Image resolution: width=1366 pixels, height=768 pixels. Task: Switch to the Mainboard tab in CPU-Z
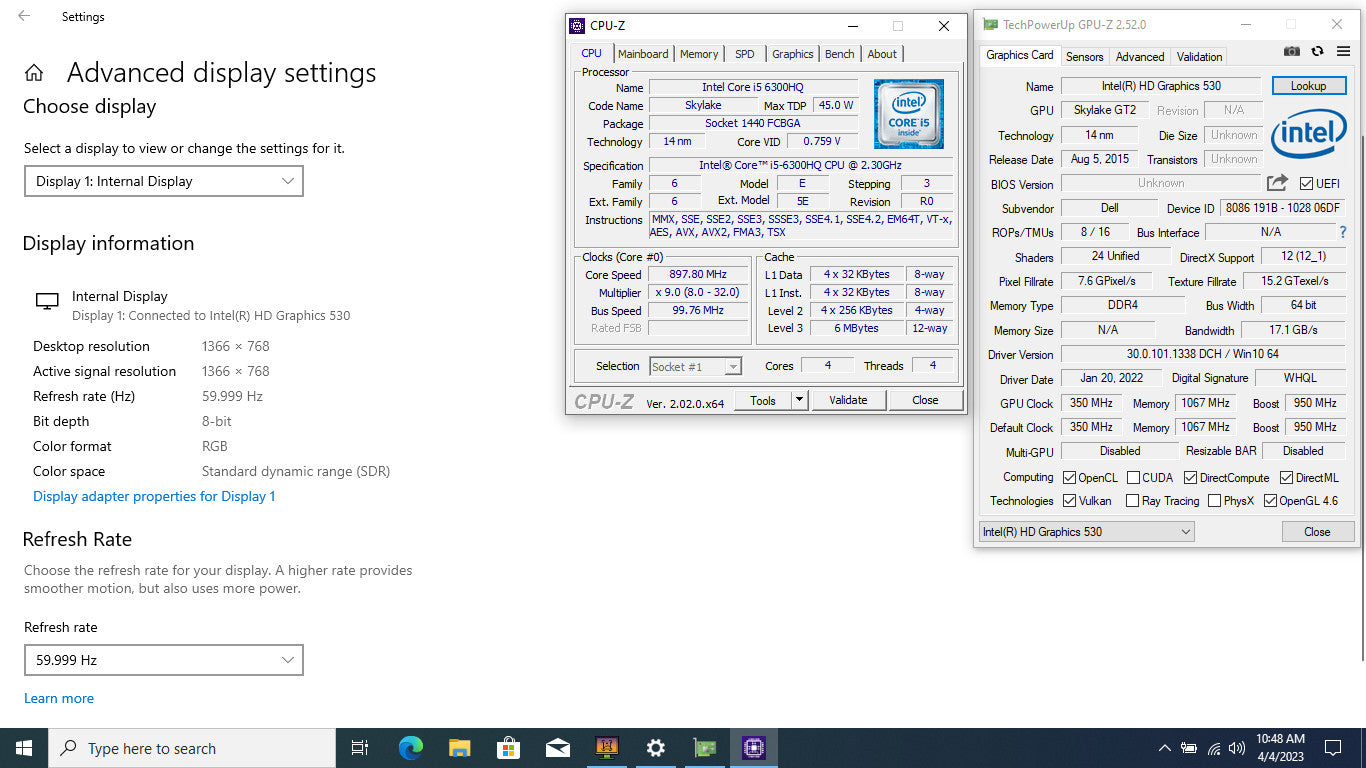(642, 54)
